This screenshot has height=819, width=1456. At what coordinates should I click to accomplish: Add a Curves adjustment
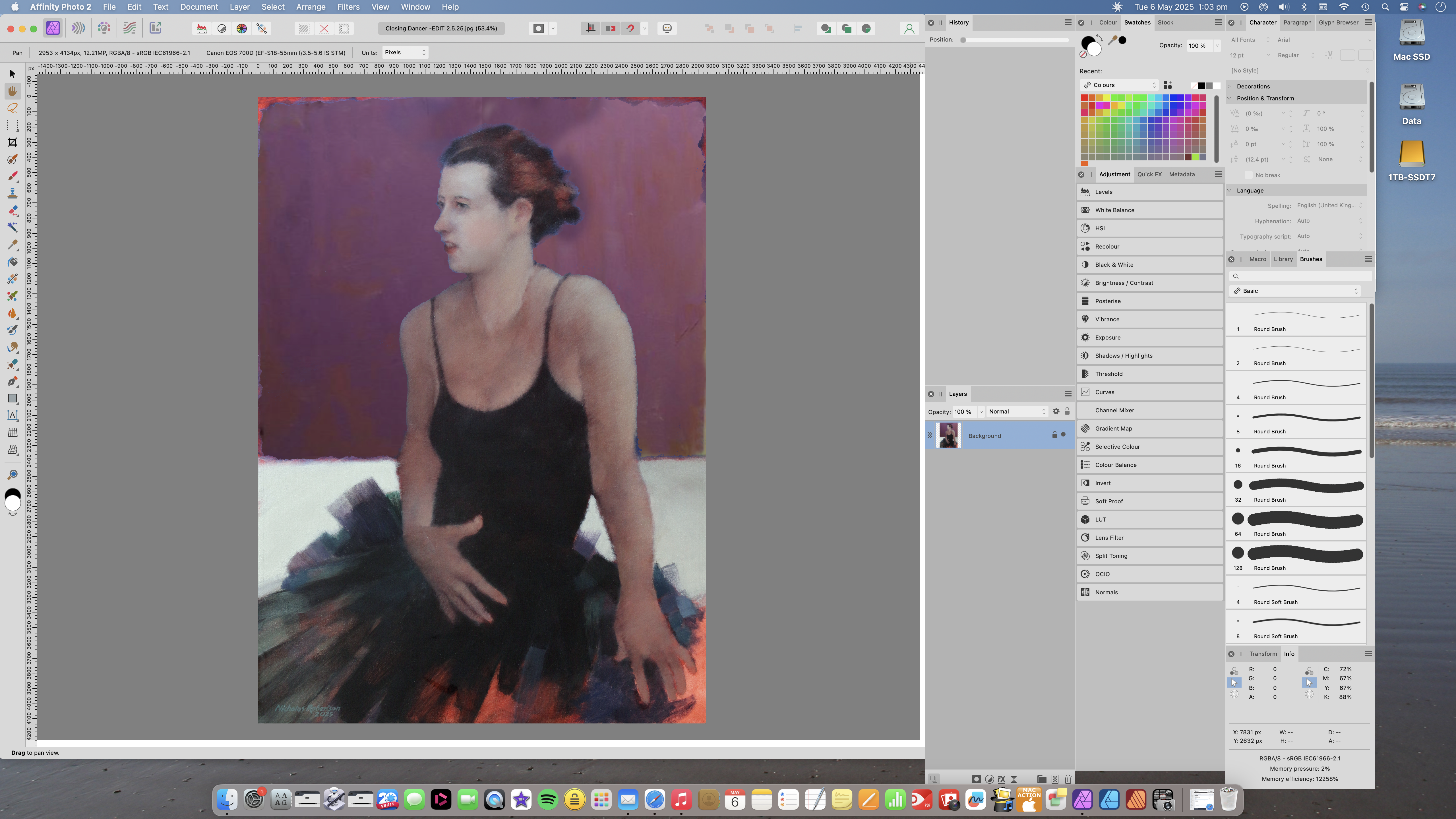click(1150, 392)
